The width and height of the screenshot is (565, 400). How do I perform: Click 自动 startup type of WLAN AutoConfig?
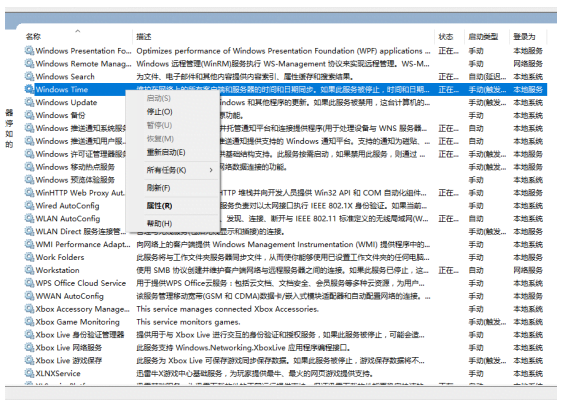tap(476, 219)
